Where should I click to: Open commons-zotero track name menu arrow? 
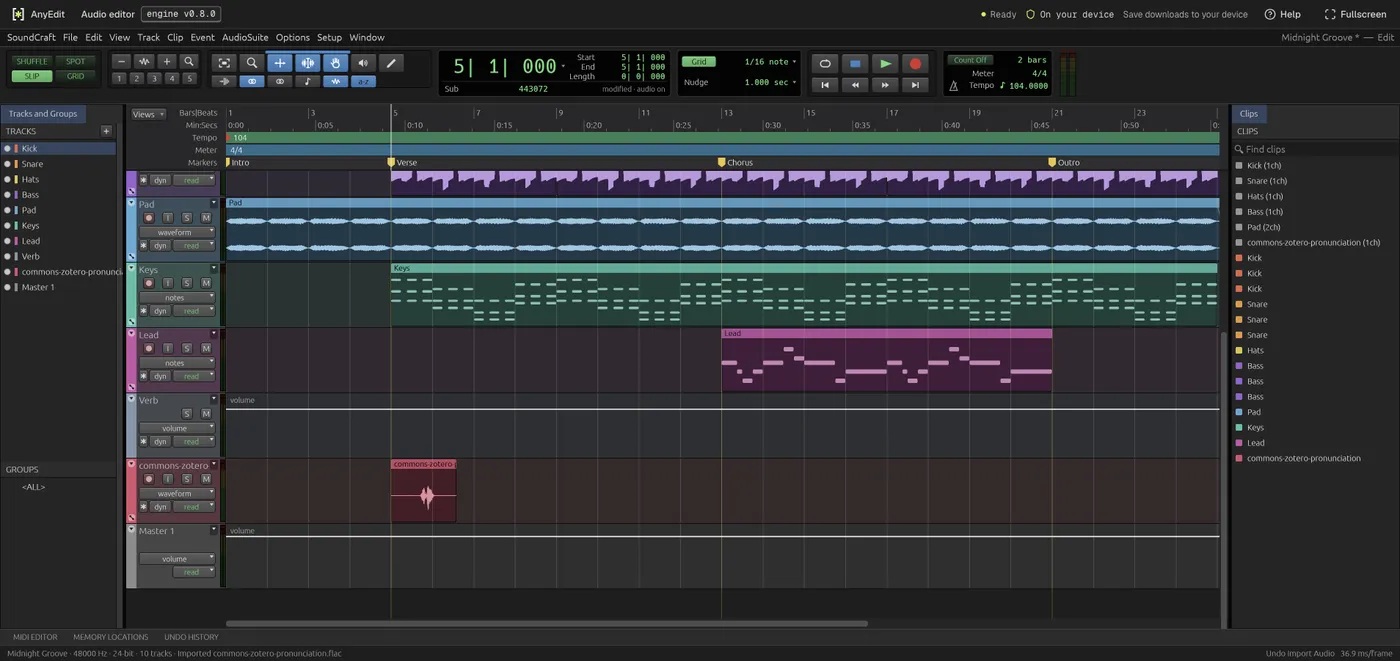pyautogui.click(x=213, y=465)
